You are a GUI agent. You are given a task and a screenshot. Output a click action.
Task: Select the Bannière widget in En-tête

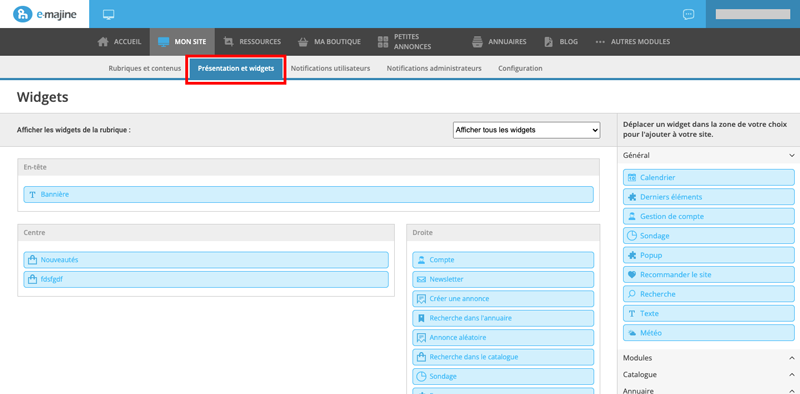(309, 194)
